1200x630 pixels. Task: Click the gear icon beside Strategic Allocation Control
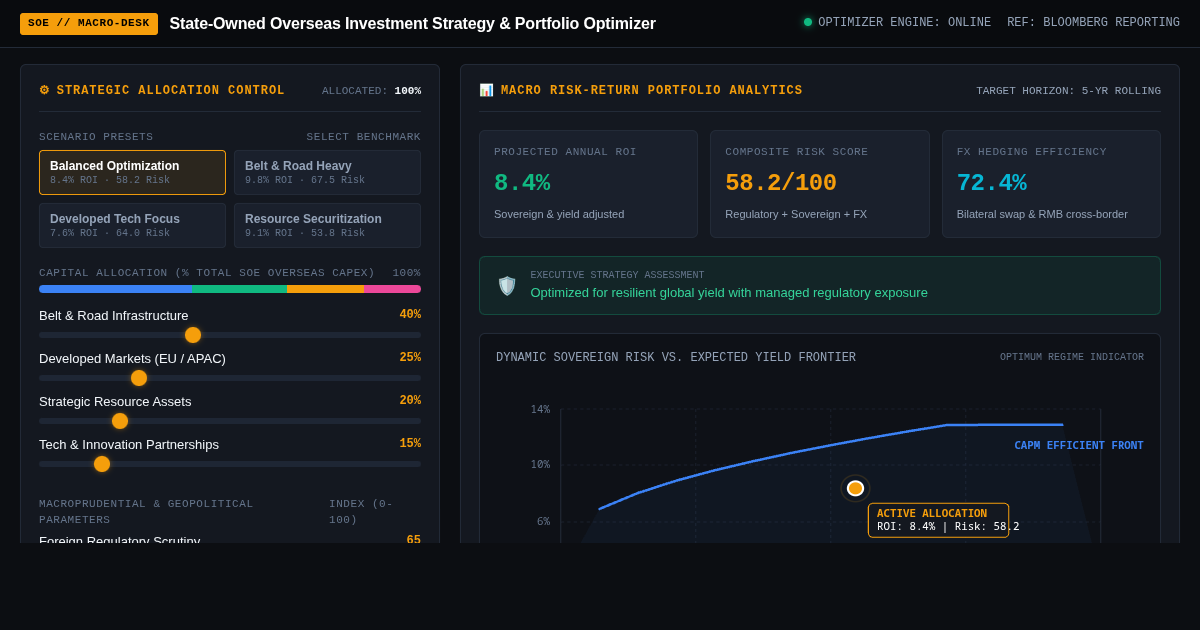44,90
